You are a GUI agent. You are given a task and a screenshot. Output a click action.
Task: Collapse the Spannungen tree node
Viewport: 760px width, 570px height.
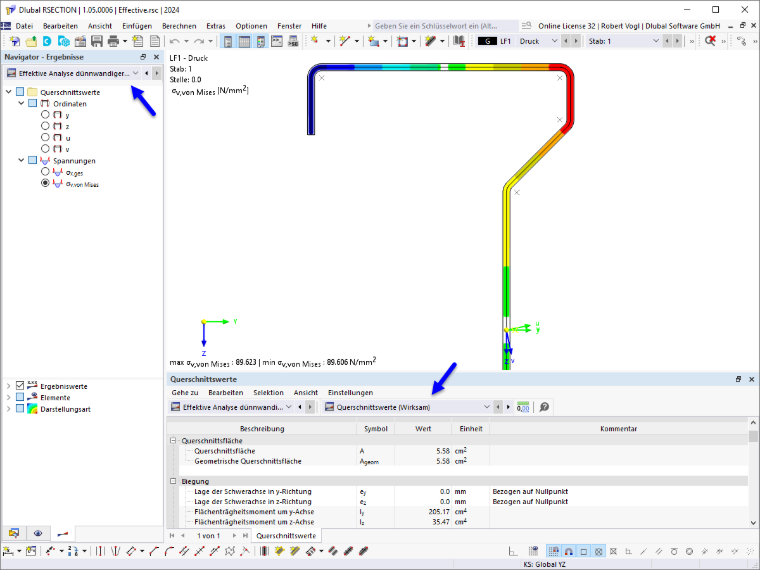coord(21,160)
